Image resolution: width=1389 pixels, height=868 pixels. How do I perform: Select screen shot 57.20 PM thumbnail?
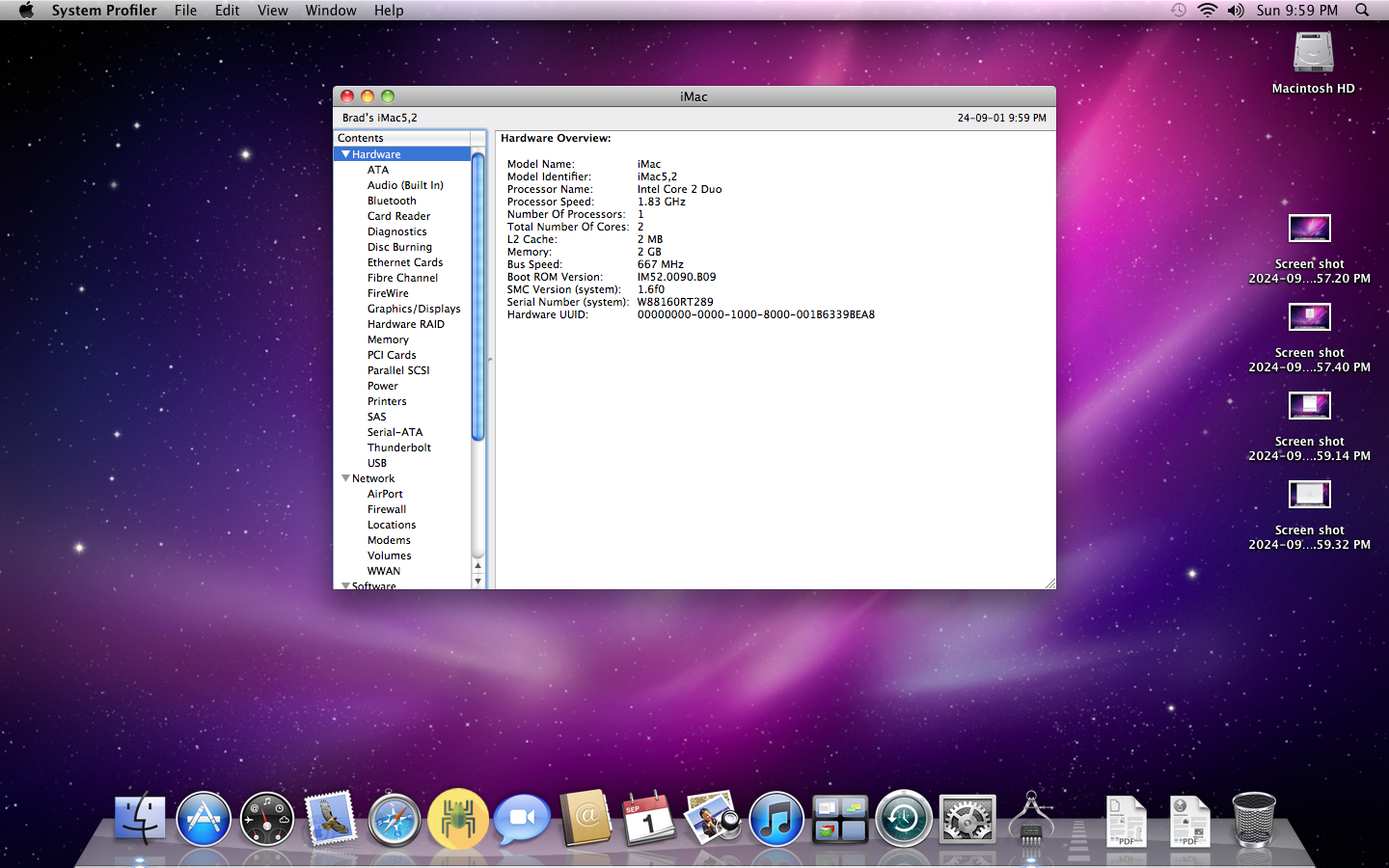pyautogui.click(x=1310, y=229)
